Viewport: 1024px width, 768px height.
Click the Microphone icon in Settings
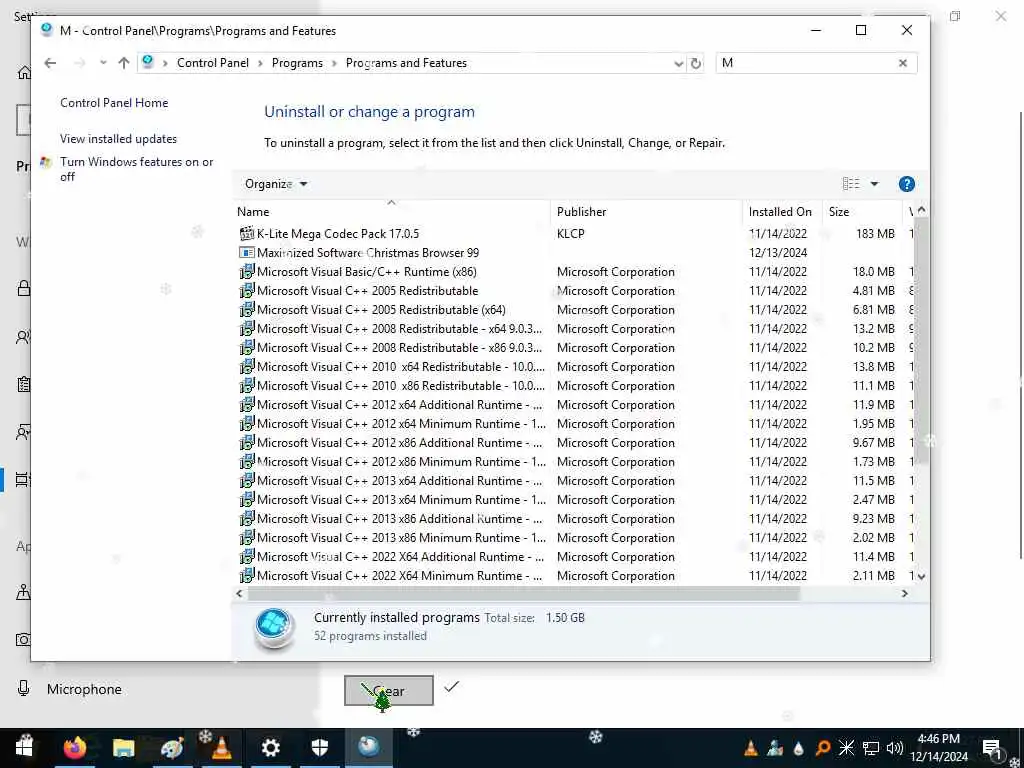(24, 689)
